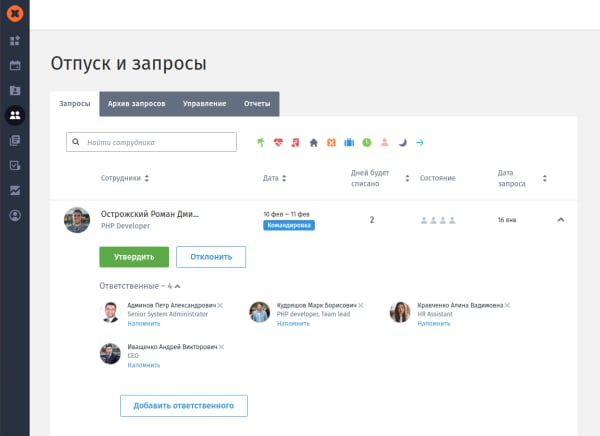The image size is (600, 436).
Task: Remove Админов Петр Александрович from responsible
Action: point(220,305)
